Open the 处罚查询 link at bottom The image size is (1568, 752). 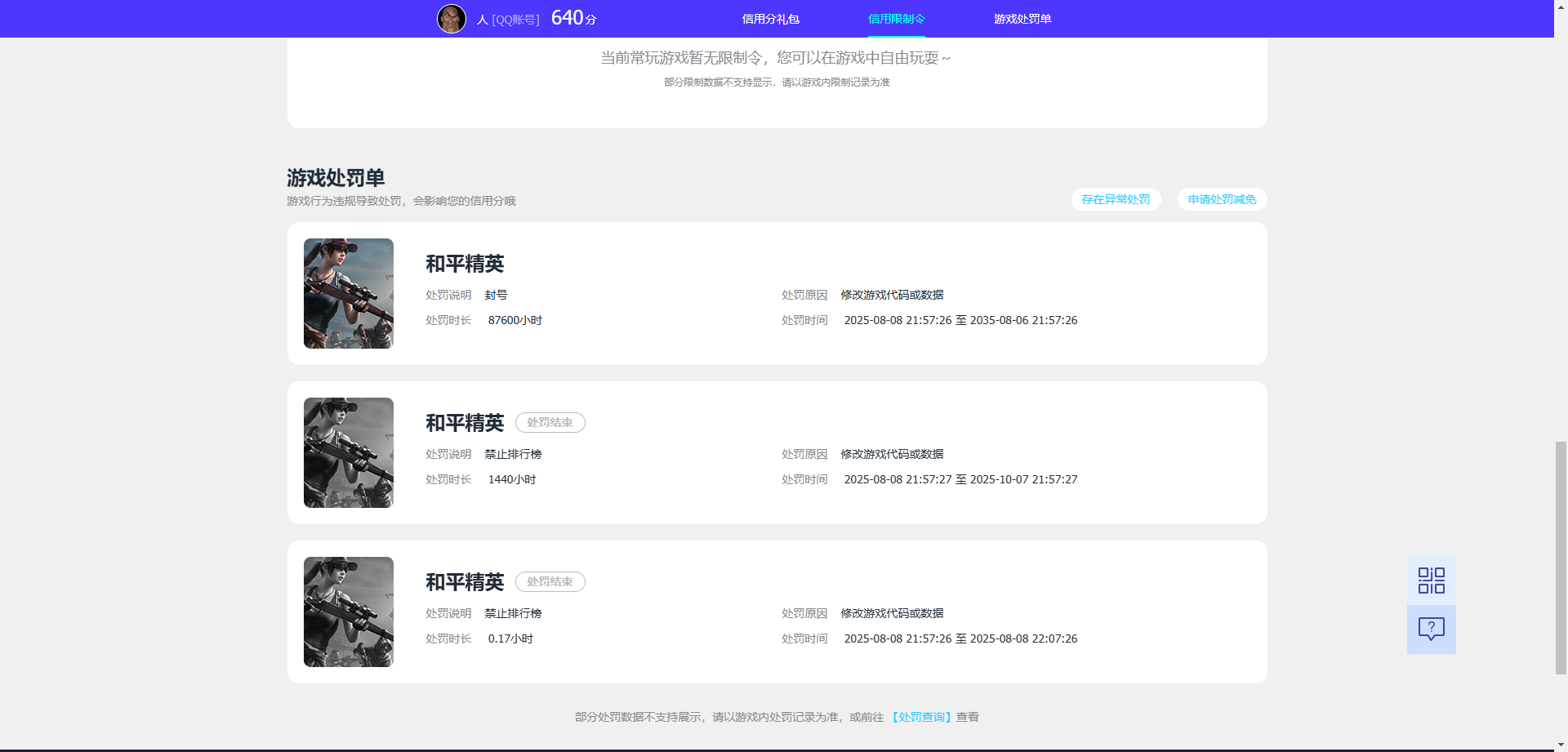[x=921, y=717]
